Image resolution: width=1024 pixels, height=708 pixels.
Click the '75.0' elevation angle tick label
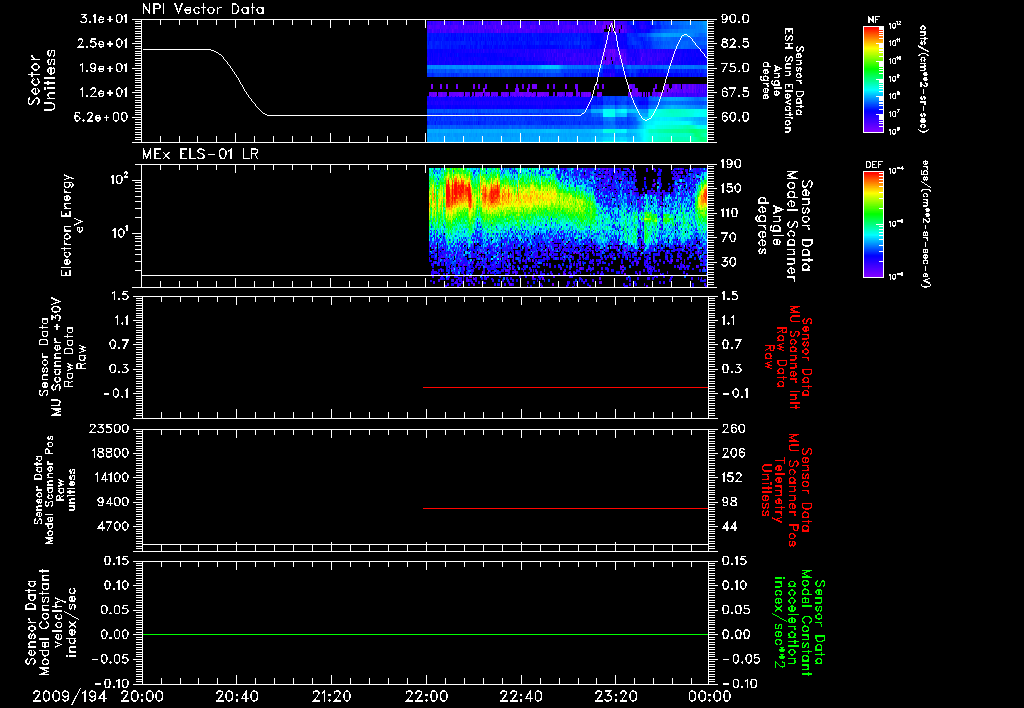pyautogui.click(x=735, y=68)
